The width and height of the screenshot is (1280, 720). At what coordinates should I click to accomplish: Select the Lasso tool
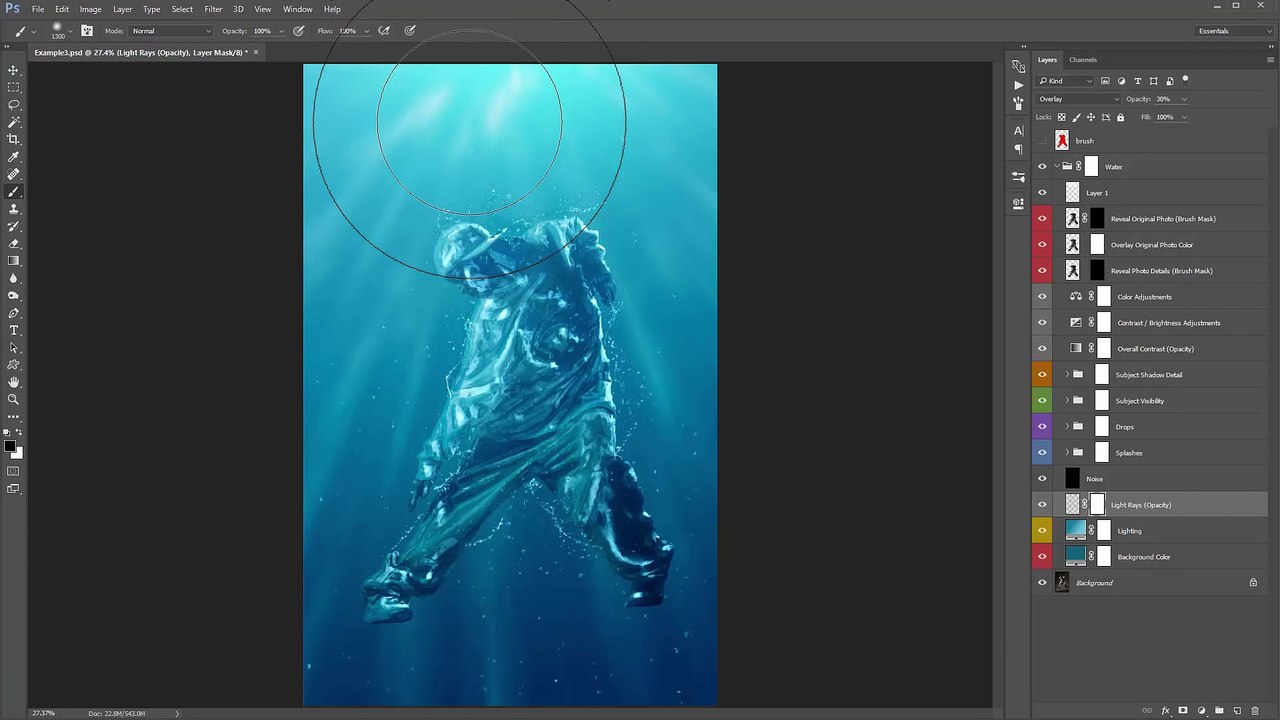14,104
